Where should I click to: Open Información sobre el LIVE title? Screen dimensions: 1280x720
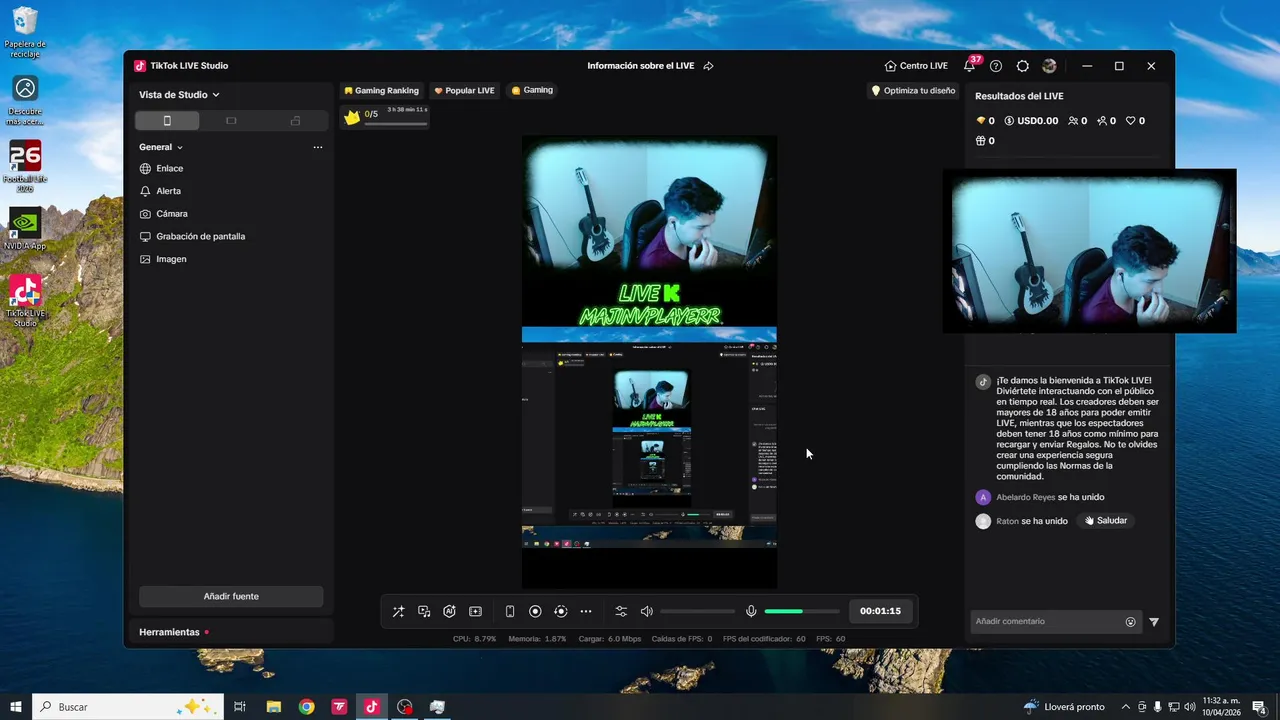(x=641, y=66)
